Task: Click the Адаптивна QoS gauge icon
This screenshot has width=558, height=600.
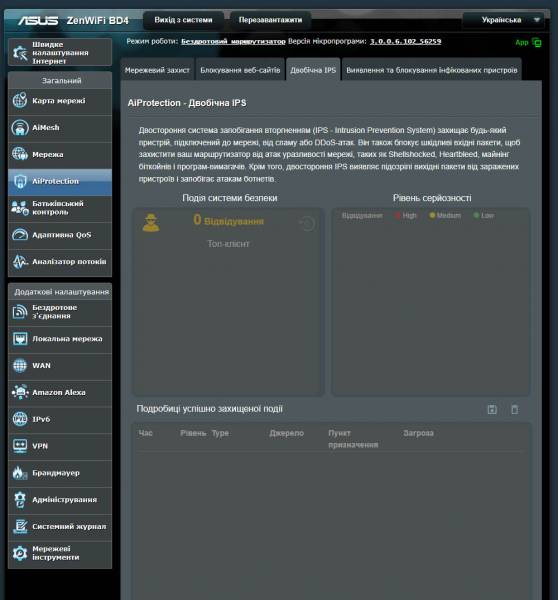Action: point(20,235)
